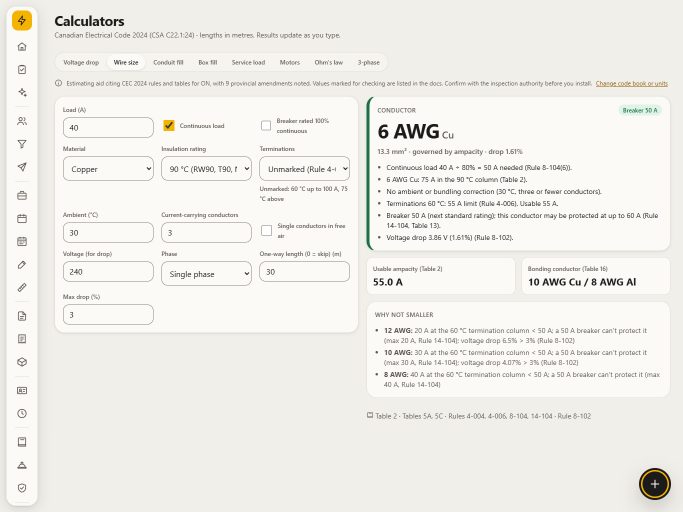Open the Material dropdown showing Copper
Viewport: 683px width, 512px height.
pos(108,169)
